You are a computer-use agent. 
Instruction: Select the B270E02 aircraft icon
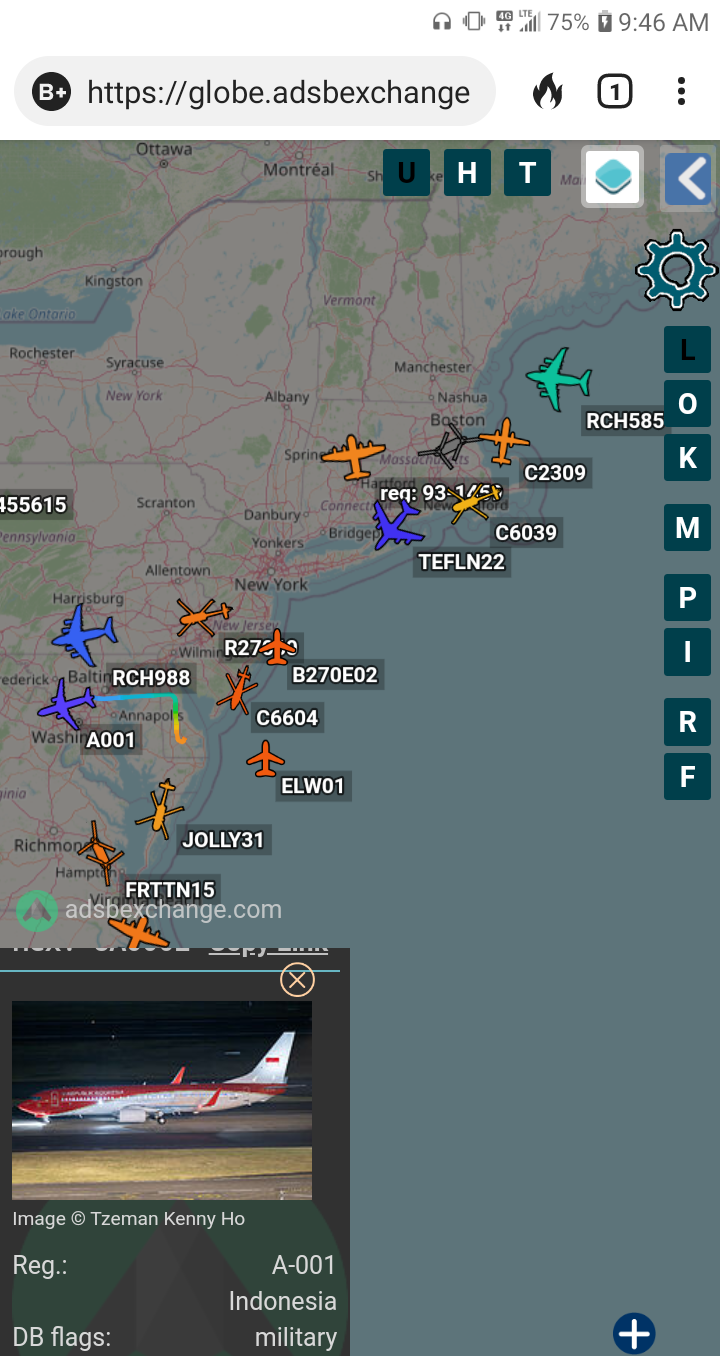point(277,646)
